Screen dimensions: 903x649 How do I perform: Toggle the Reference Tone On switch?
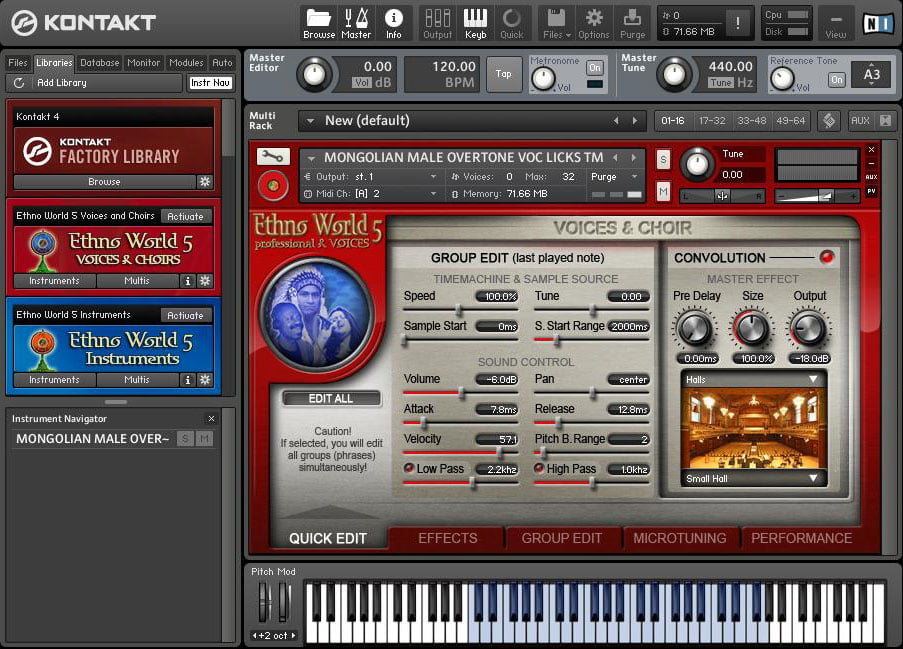[x=836, y=79]
